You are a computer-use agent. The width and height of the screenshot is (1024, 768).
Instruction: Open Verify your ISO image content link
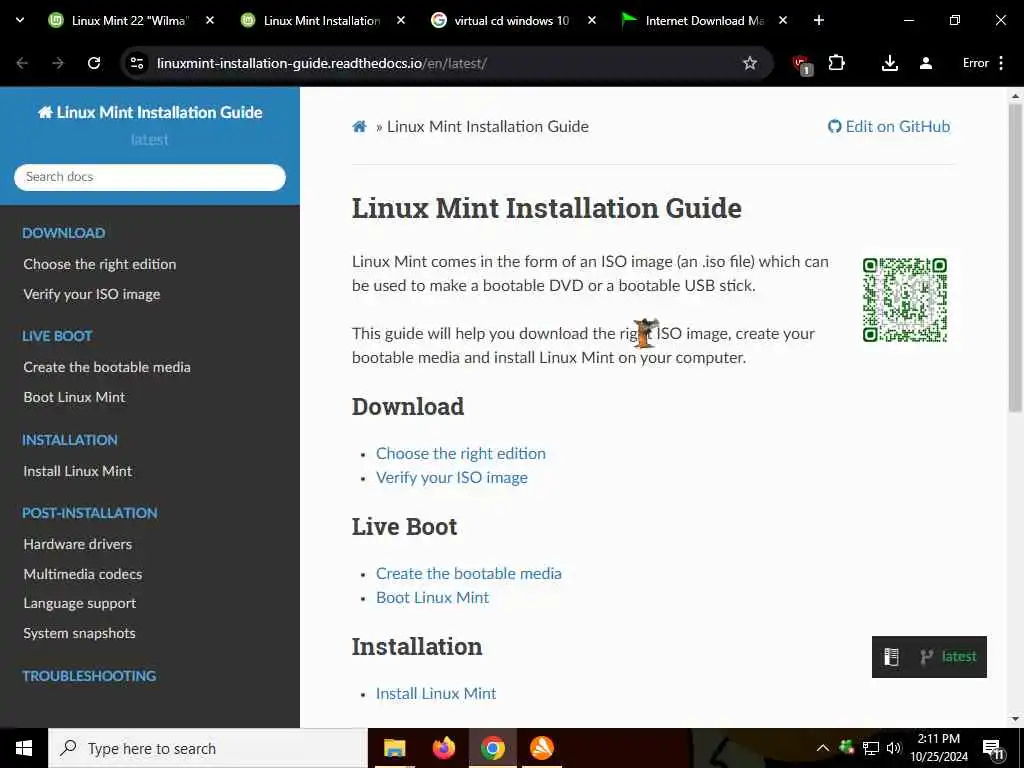click(x=451, y=477)
